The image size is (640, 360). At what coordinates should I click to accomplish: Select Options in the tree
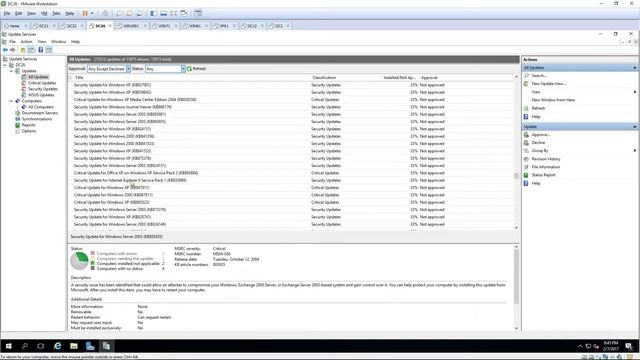tap(29, 131)
